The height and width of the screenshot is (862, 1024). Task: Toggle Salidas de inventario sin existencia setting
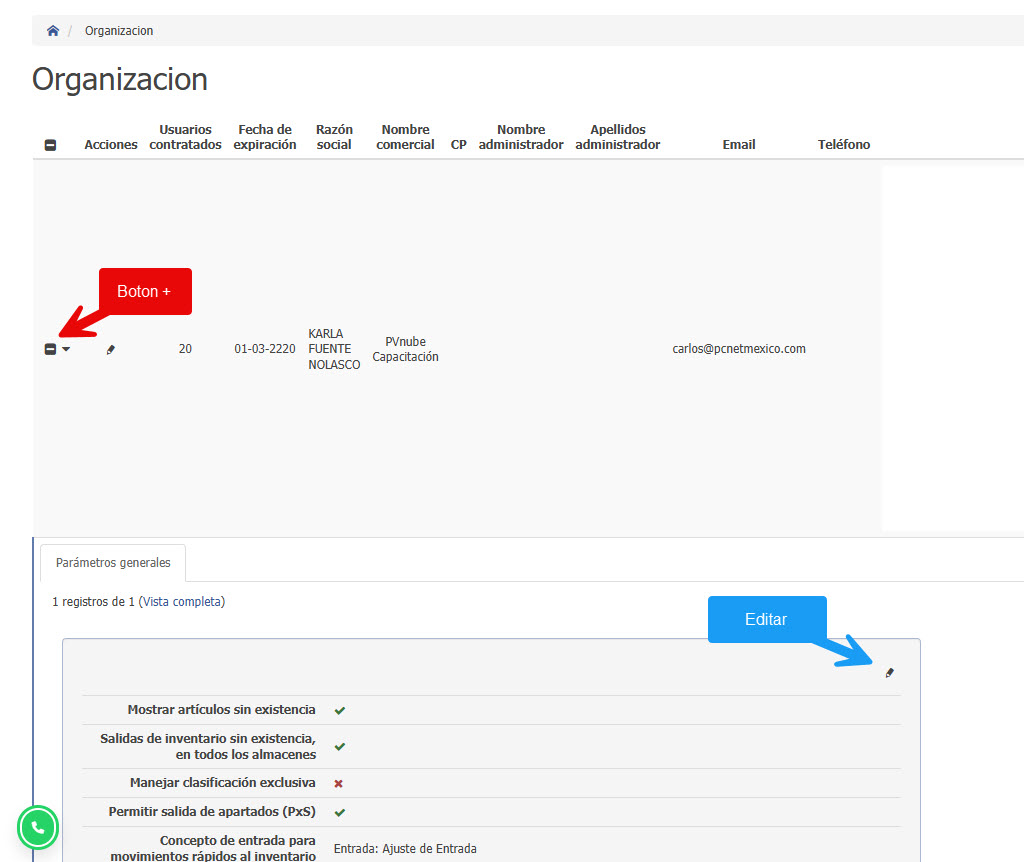click(339, 745)
